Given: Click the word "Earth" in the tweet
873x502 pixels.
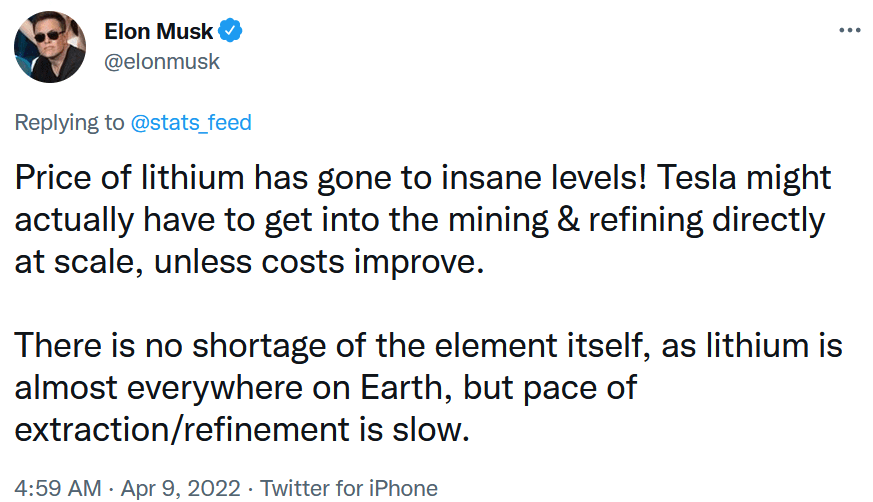Looking at the screenshot, I should coord(401,387).
